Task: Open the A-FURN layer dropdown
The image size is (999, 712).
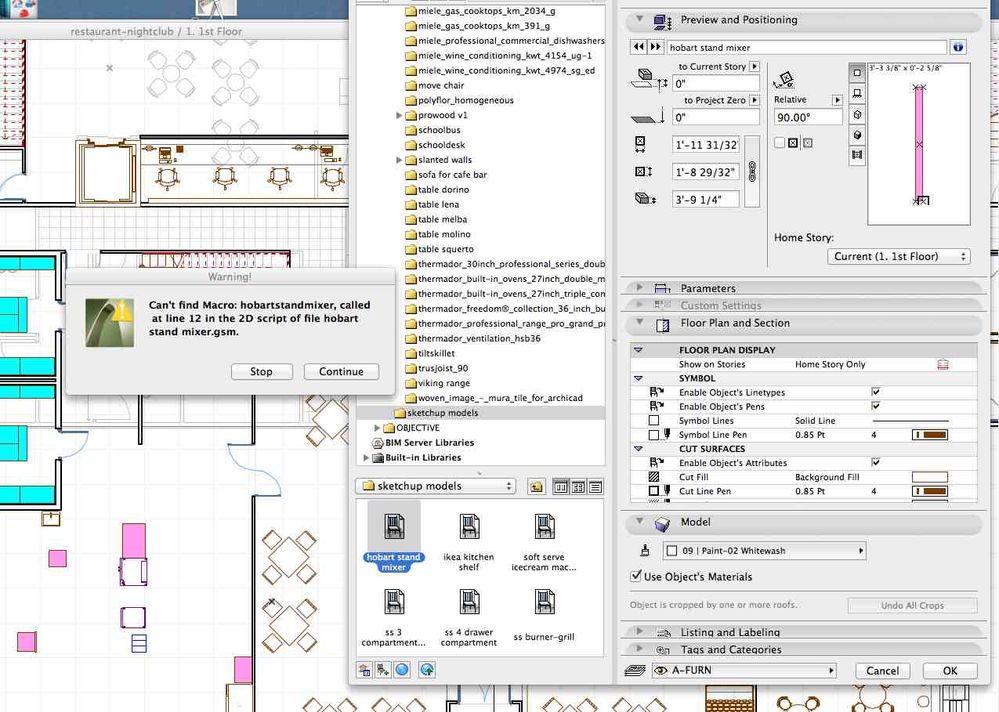Action: tap(745, 671)
